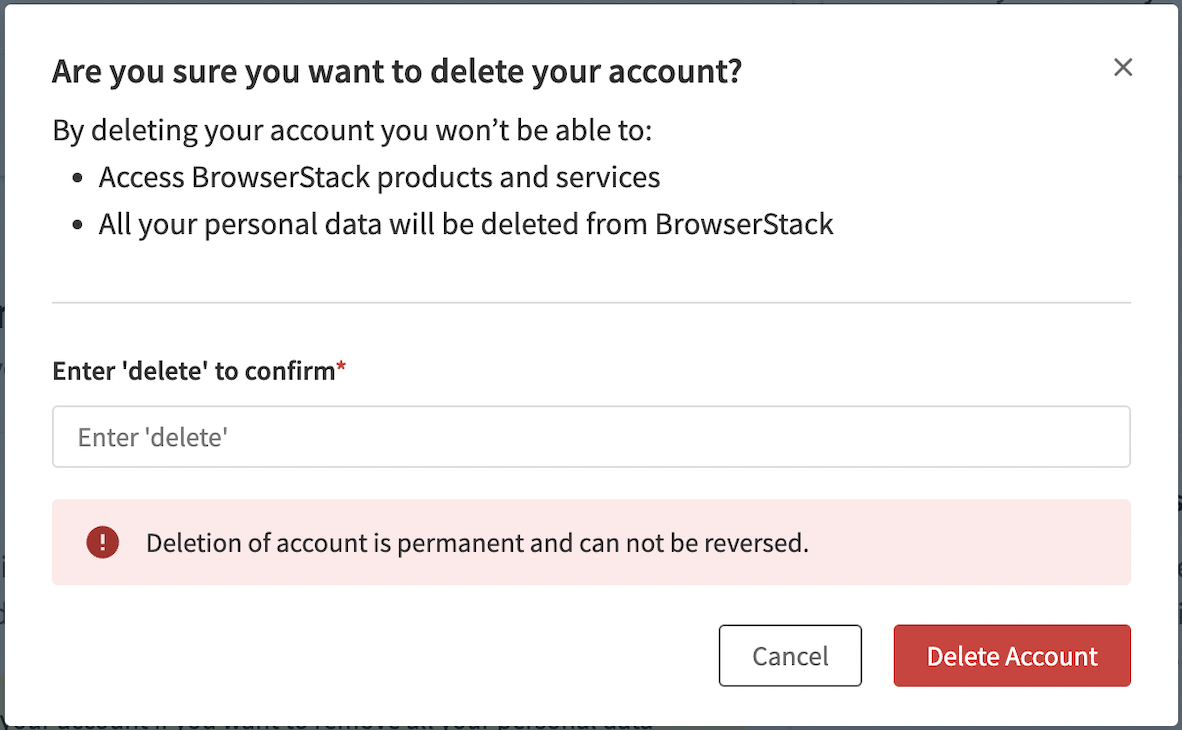Click the word 'BrowserStack' in the second bullet
The width and height of the screenshot is (1182, 730).
tap(744, 224)
